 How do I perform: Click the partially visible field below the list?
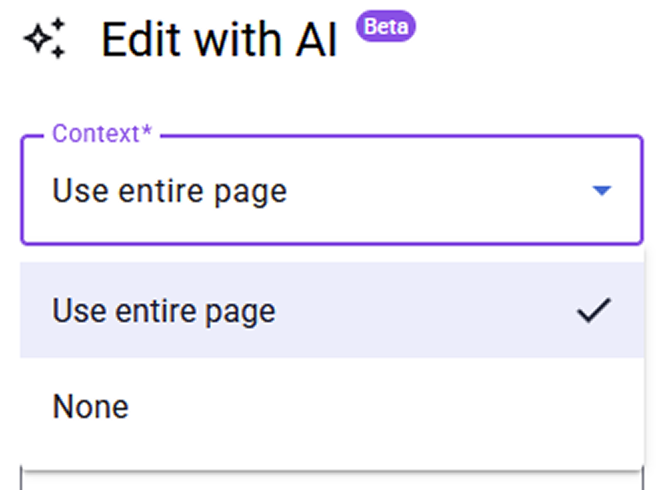tap(330, 482)
